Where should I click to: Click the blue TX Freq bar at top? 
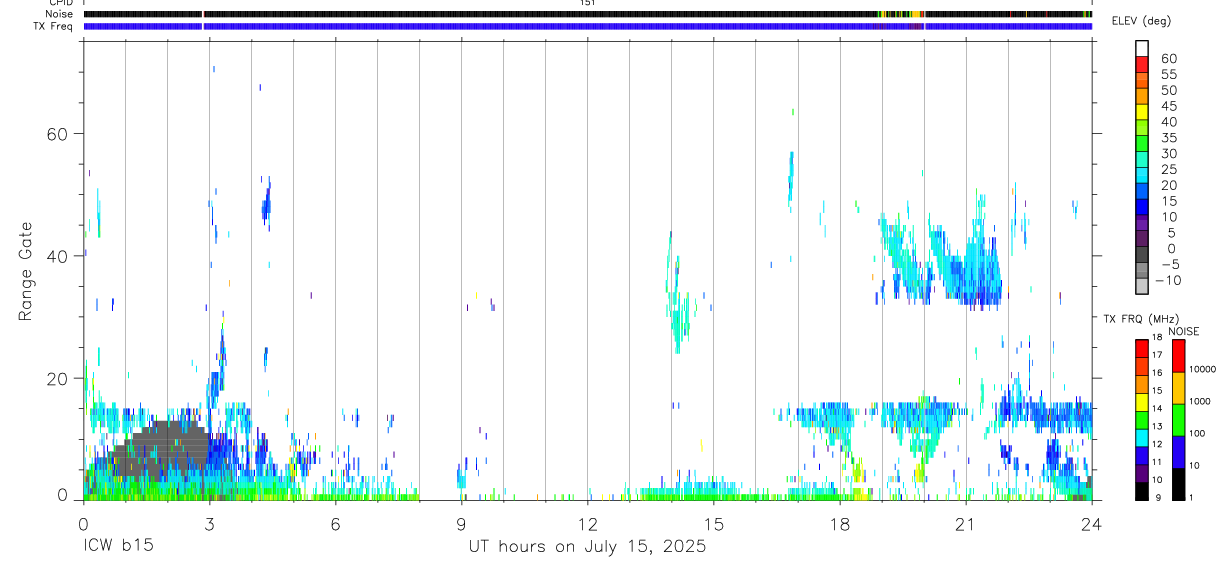coord(587,26)
